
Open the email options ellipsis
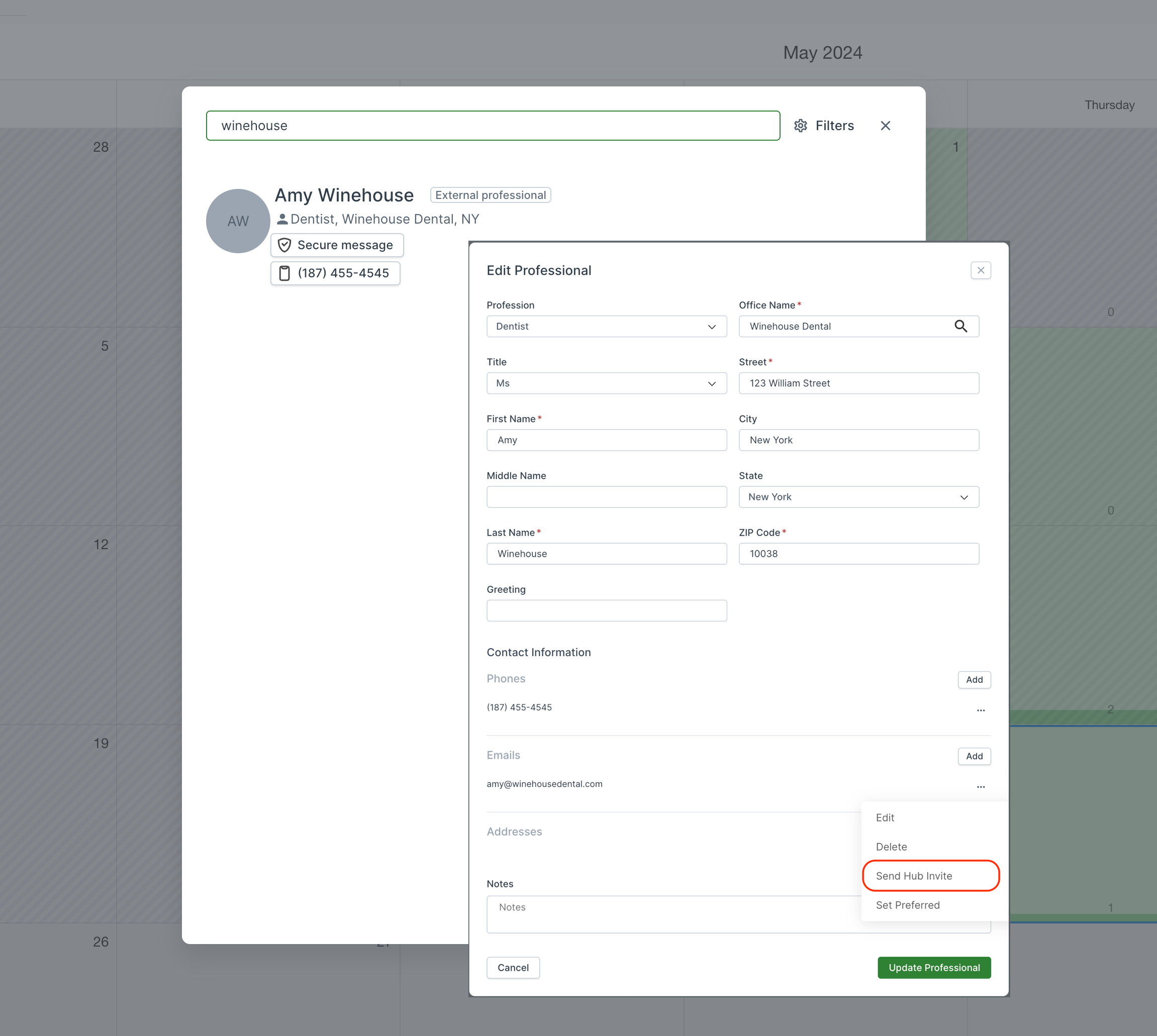click(981, 787)
